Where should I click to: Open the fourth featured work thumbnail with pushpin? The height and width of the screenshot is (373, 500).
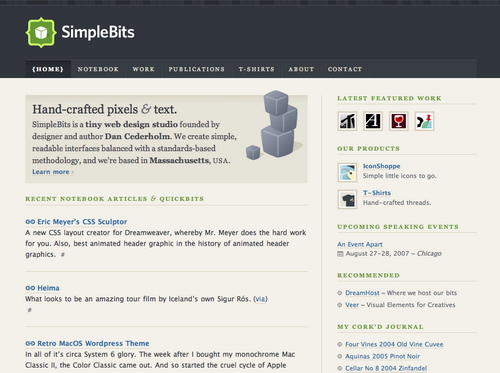(x=424, y=121)
